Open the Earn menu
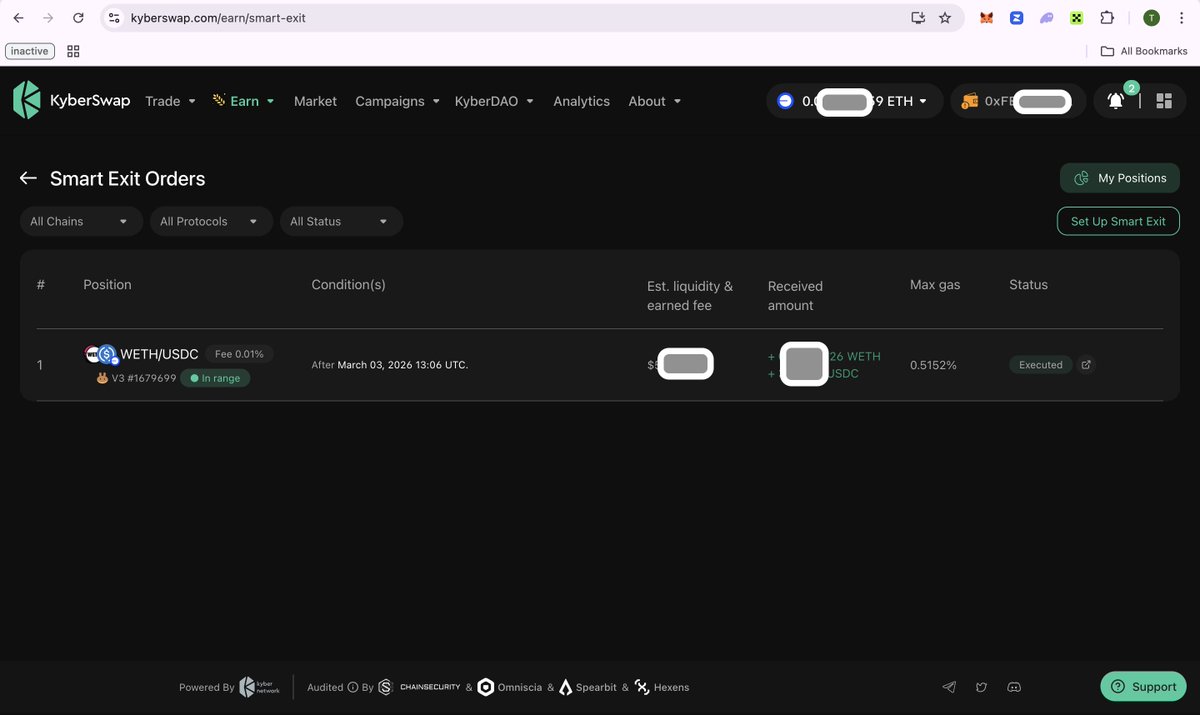Screen dimensions: 1200x715 pyautogui.click(x=243, y=101)
